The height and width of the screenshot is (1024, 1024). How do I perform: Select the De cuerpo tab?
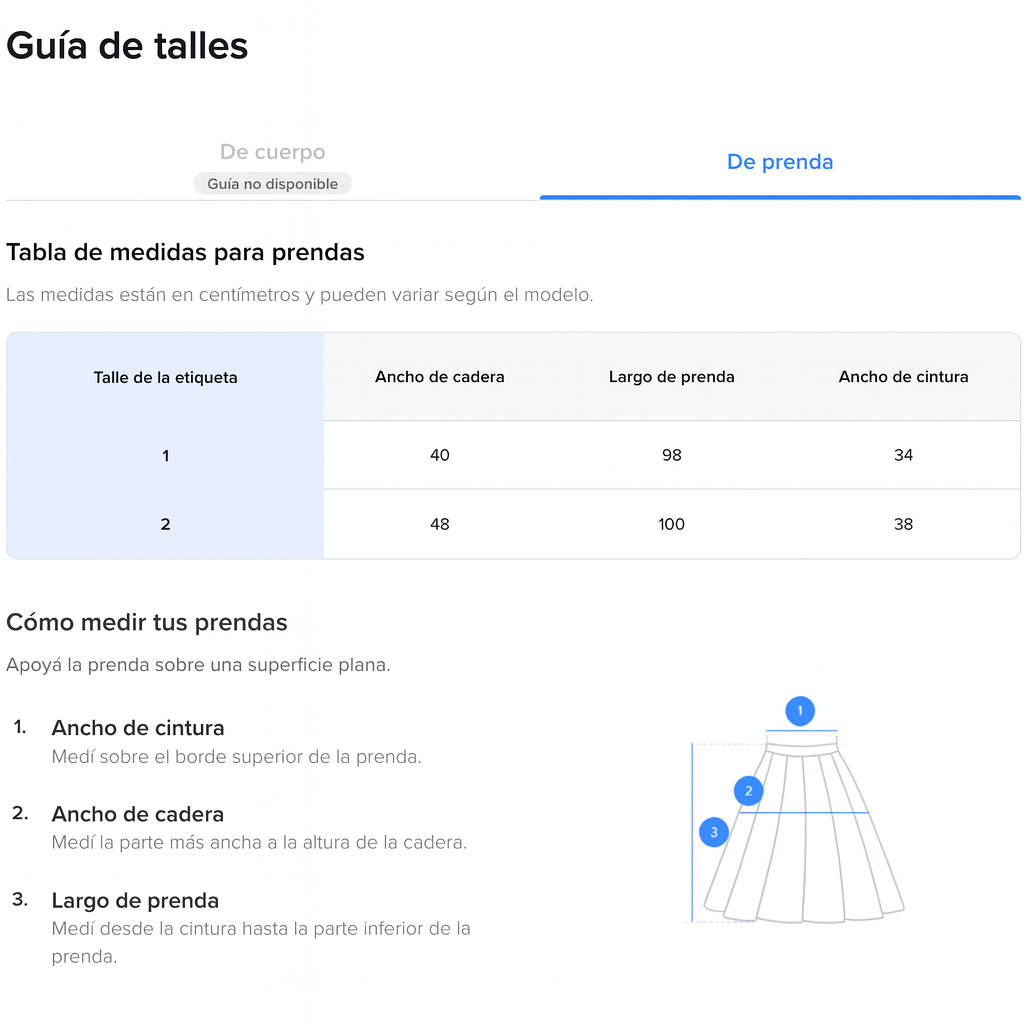[272, 152]
